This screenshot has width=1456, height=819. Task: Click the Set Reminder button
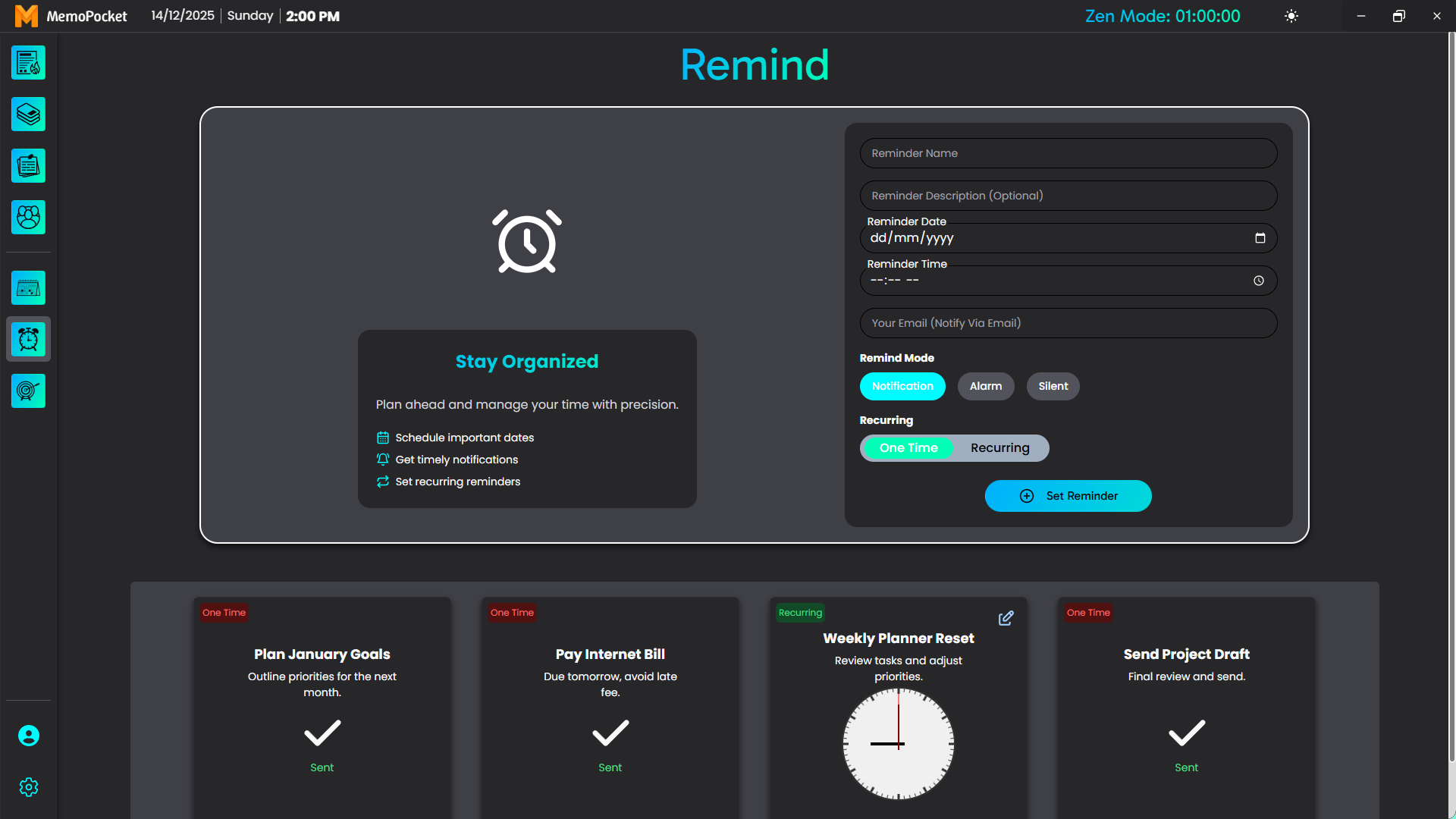[x=1068, y=496]
